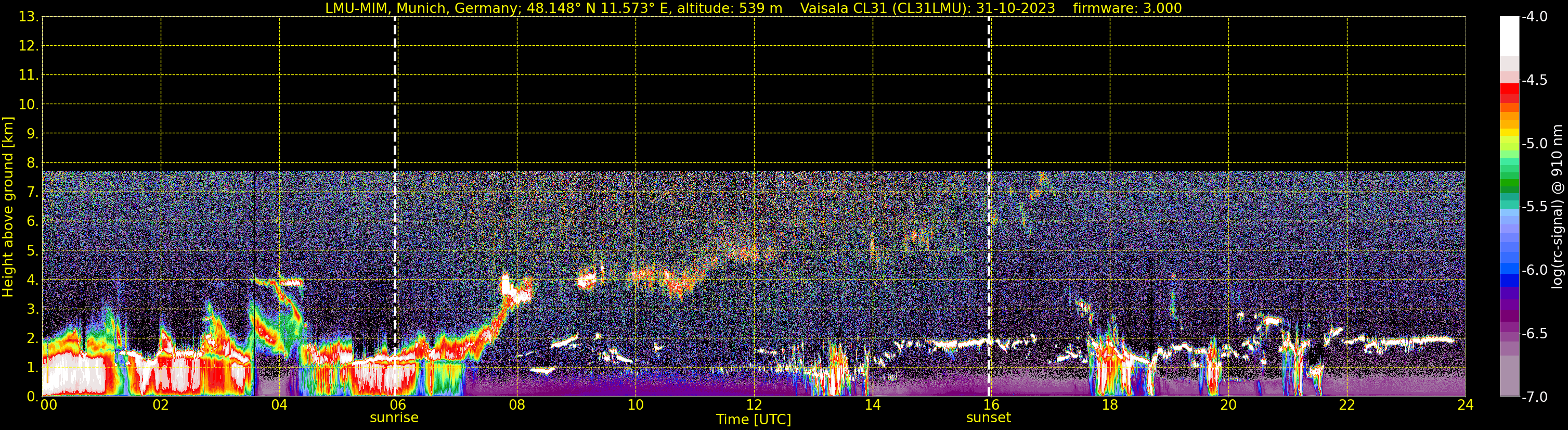
Task: Click the colorbar tick label '-4.5'
Action: [x=1534, y=80]
